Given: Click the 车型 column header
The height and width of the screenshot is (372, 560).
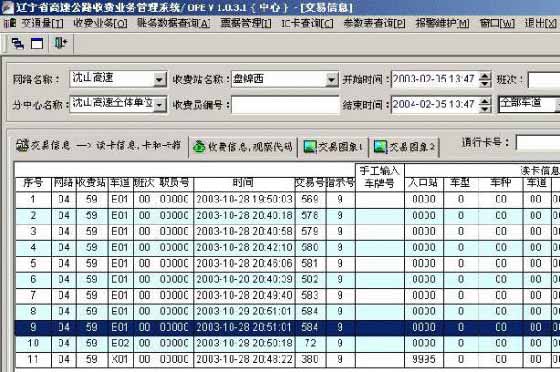Looking at the screenshot, I should (x=460, y=183).
